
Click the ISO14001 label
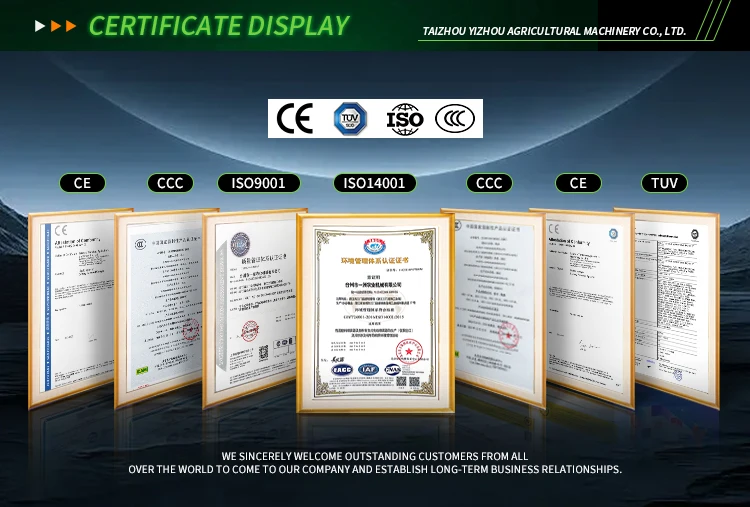click(x=375, y=183)
